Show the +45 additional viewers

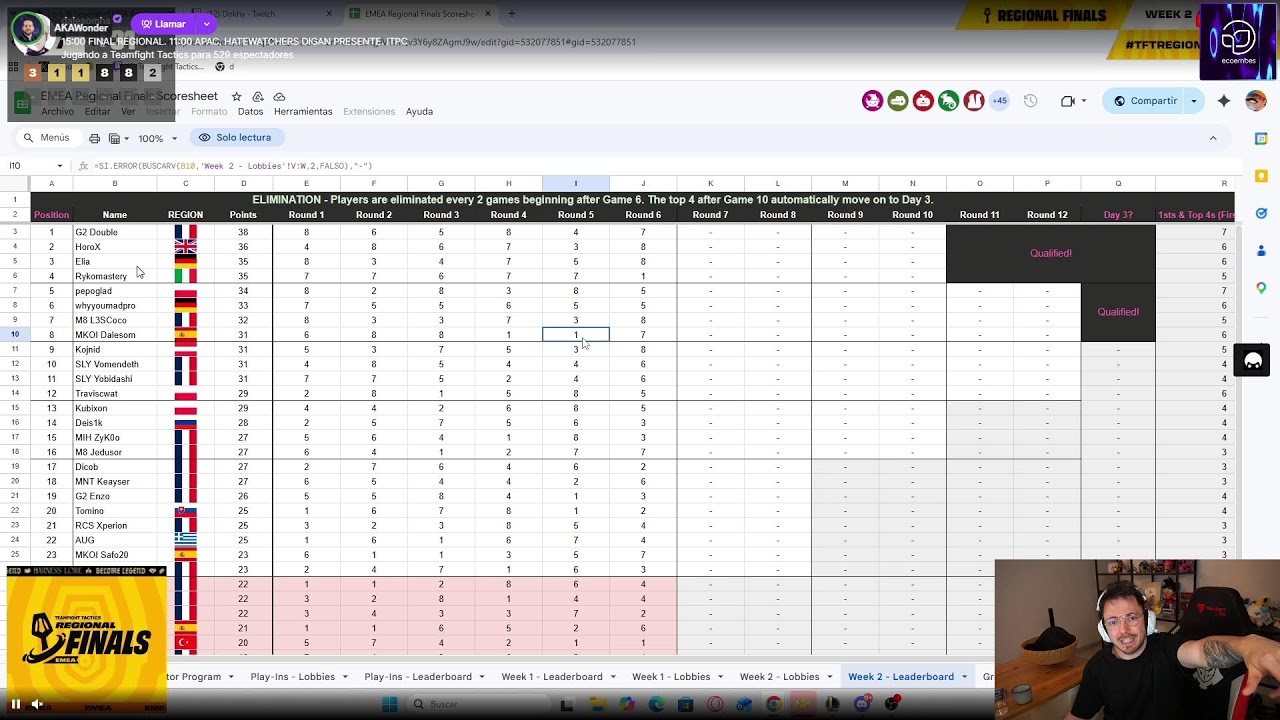click(999, 101)
